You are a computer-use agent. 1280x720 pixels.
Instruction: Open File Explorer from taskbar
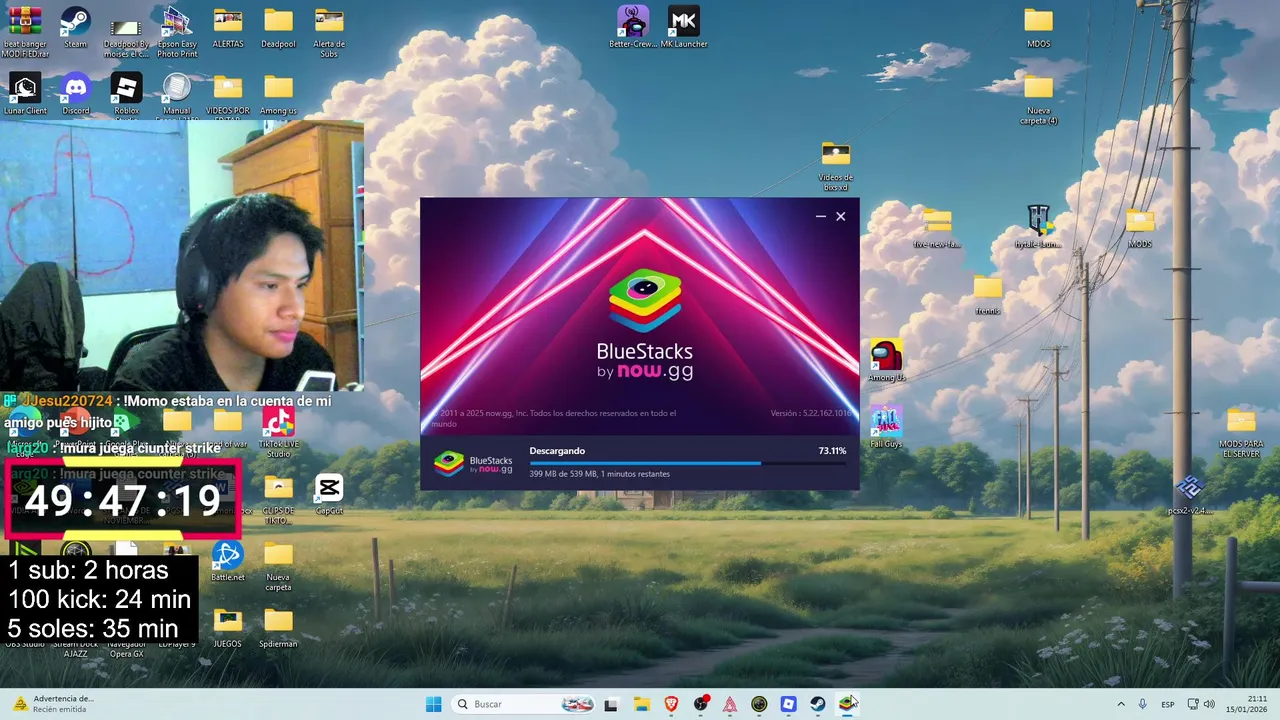click(641, 704)
